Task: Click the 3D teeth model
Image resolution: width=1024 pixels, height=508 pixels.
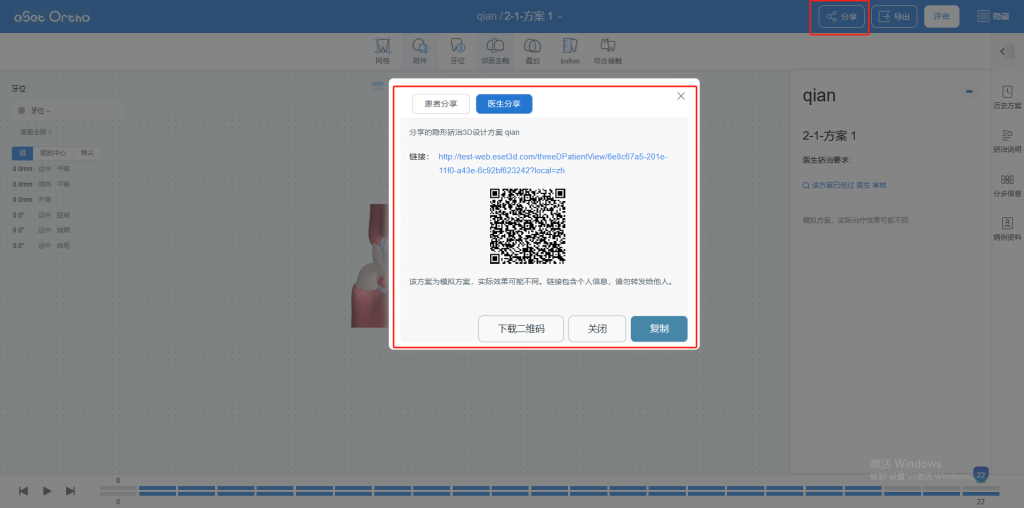Action: 371,266
